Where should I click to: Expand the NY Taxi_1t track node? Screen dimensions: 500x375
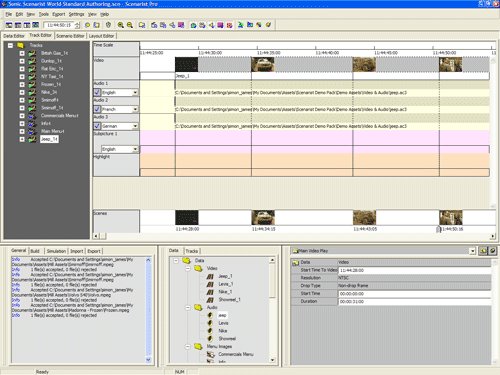coord(22,77)
